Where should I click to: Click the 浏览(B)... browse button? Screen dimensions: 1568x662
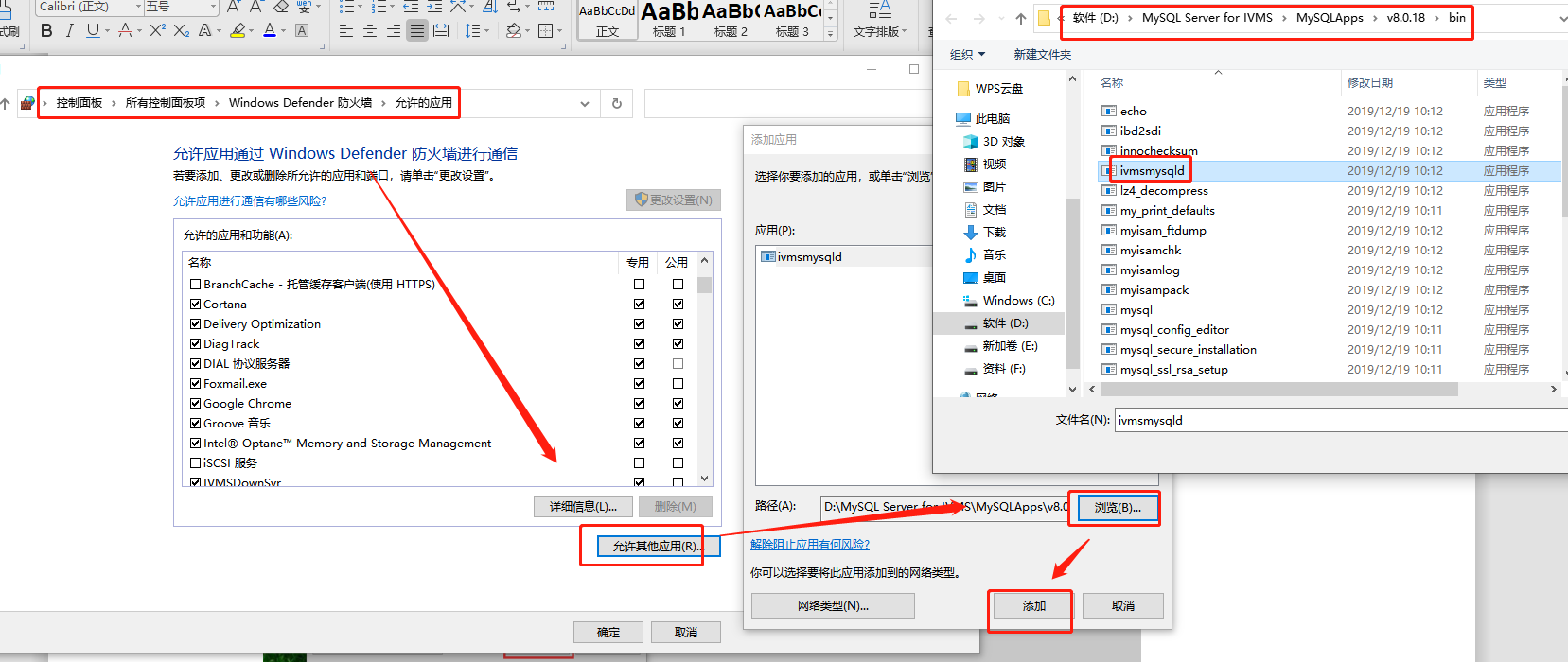pyautogui.click(x=1118, y=508)
